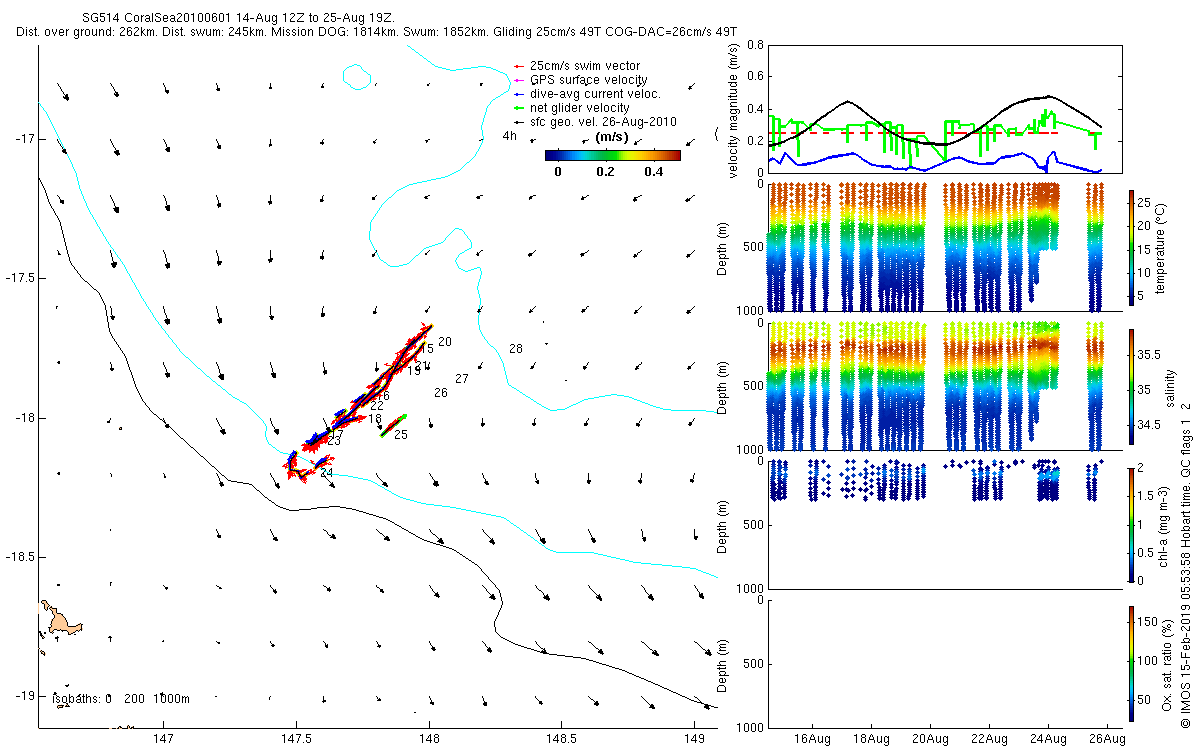1200x750 pixels.
Task: Click the 'Ox. sat. ratio (%)' label
Action: point(1167,663)
